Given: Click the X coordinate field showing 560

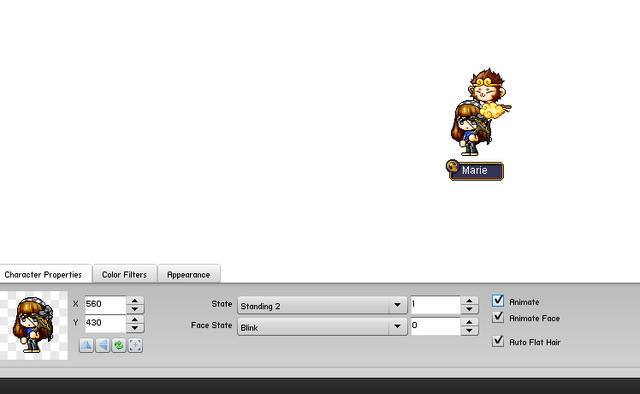Looking at the screenshot, I should pyautogui.click(x=105, y=305).
